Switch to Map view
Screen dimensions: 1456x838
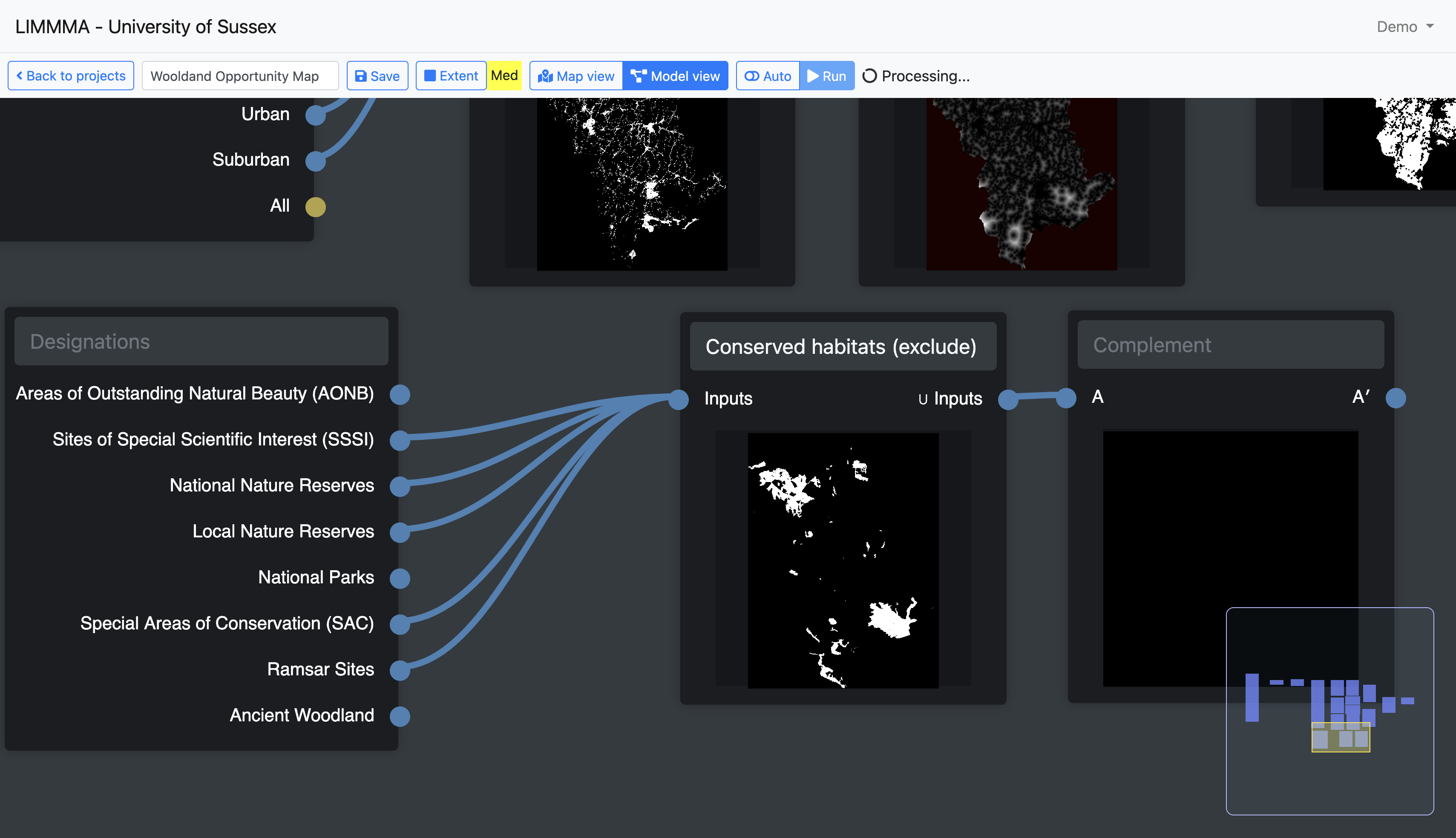coord(576,76)
